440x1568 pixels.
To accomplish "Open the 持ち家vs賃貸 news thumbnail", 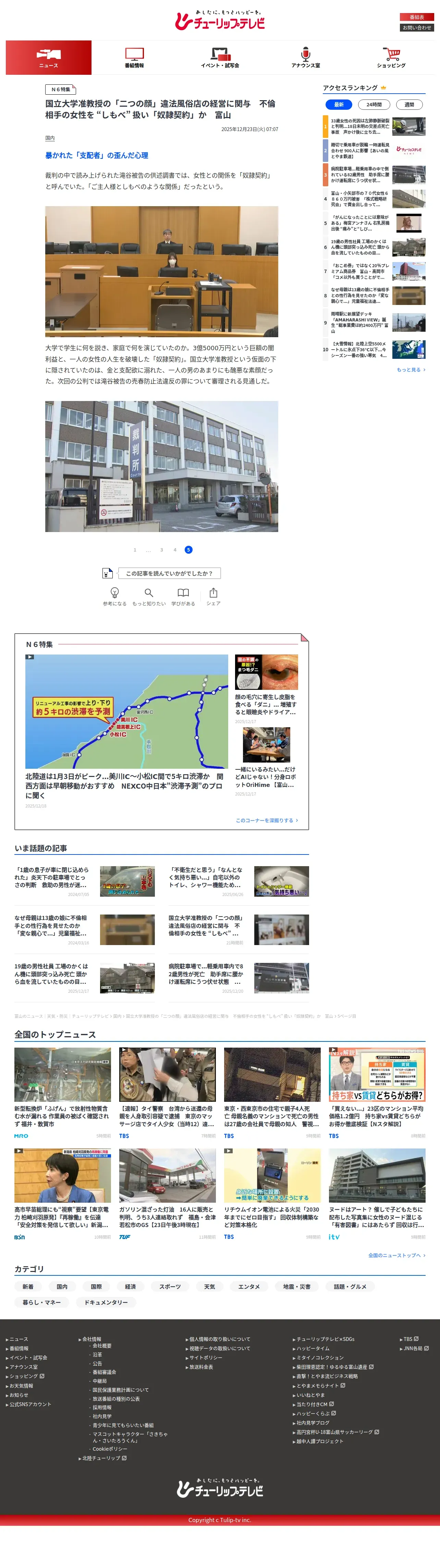I will (x=377, y=1074).
